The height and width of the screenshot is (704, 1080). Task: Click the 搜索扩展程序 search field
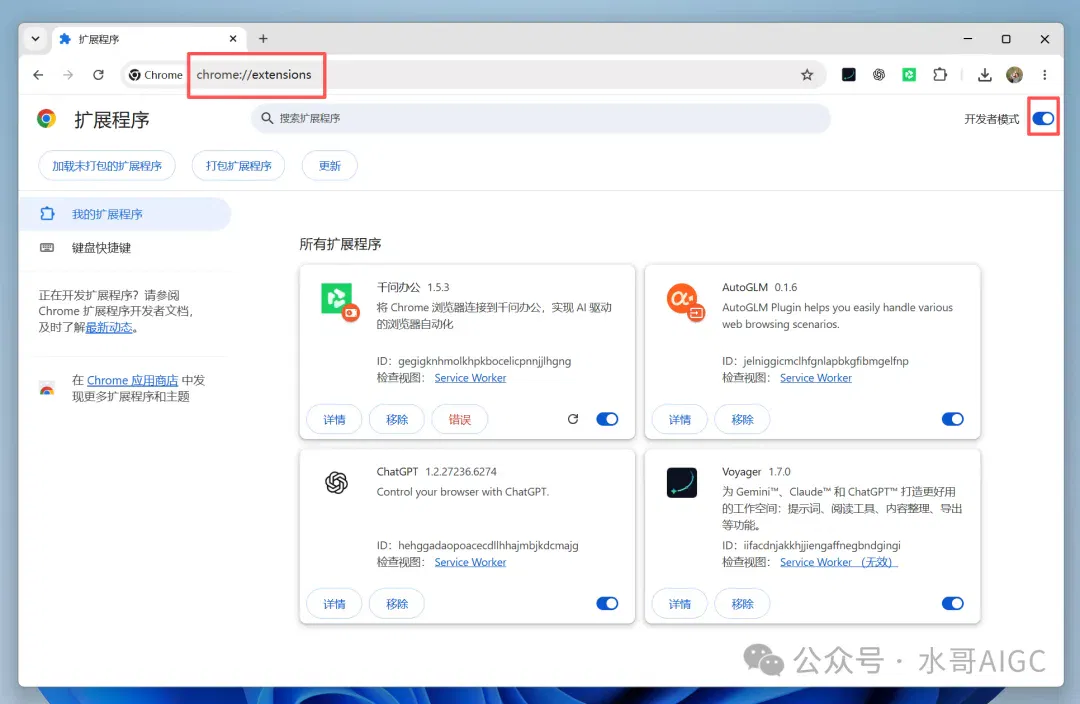541,118
